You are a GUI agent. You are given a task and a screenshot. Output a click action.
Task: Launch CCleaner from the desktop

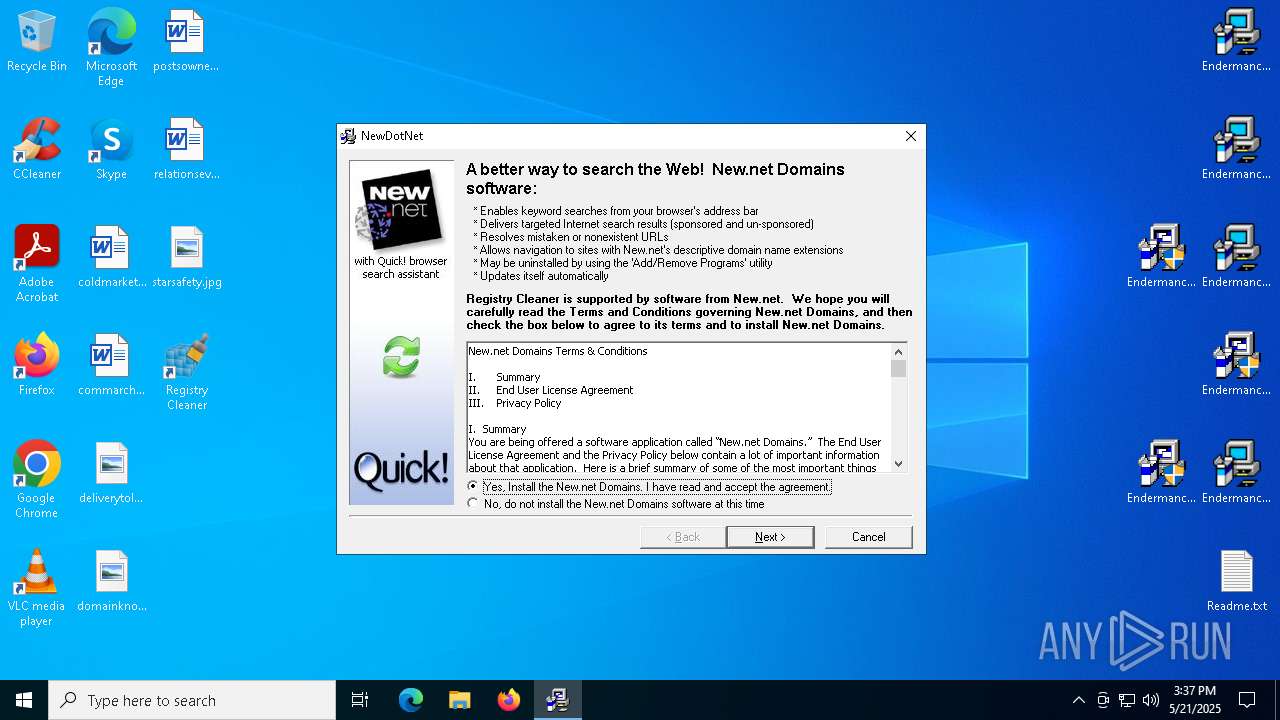point(37,149)
